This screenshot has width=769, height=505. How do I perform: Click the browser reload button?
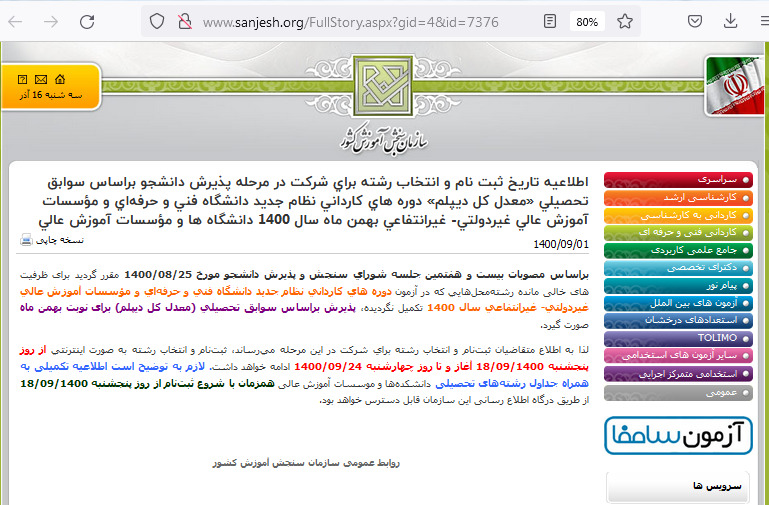click(87, 21)
